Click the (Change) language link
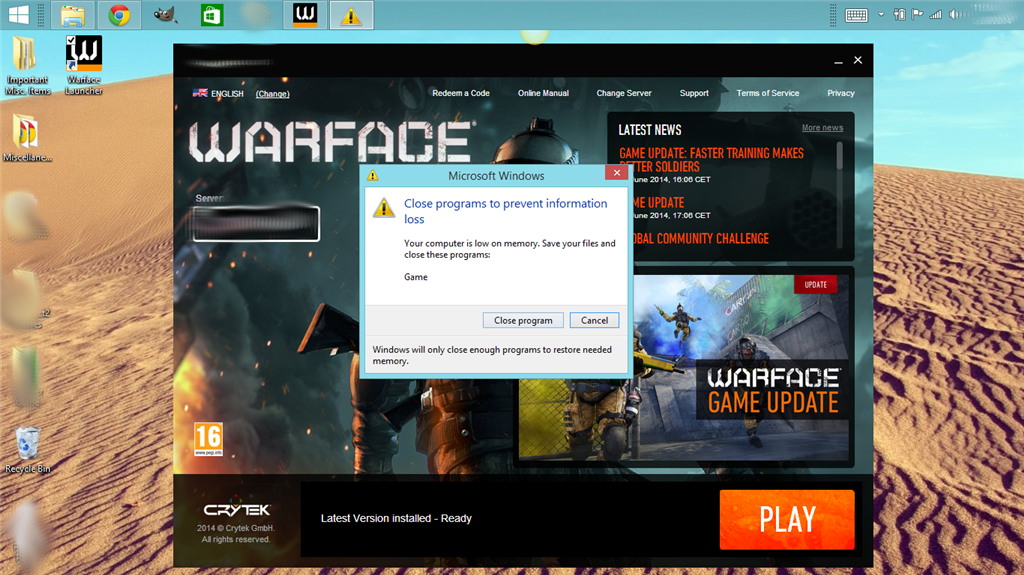 272,94
